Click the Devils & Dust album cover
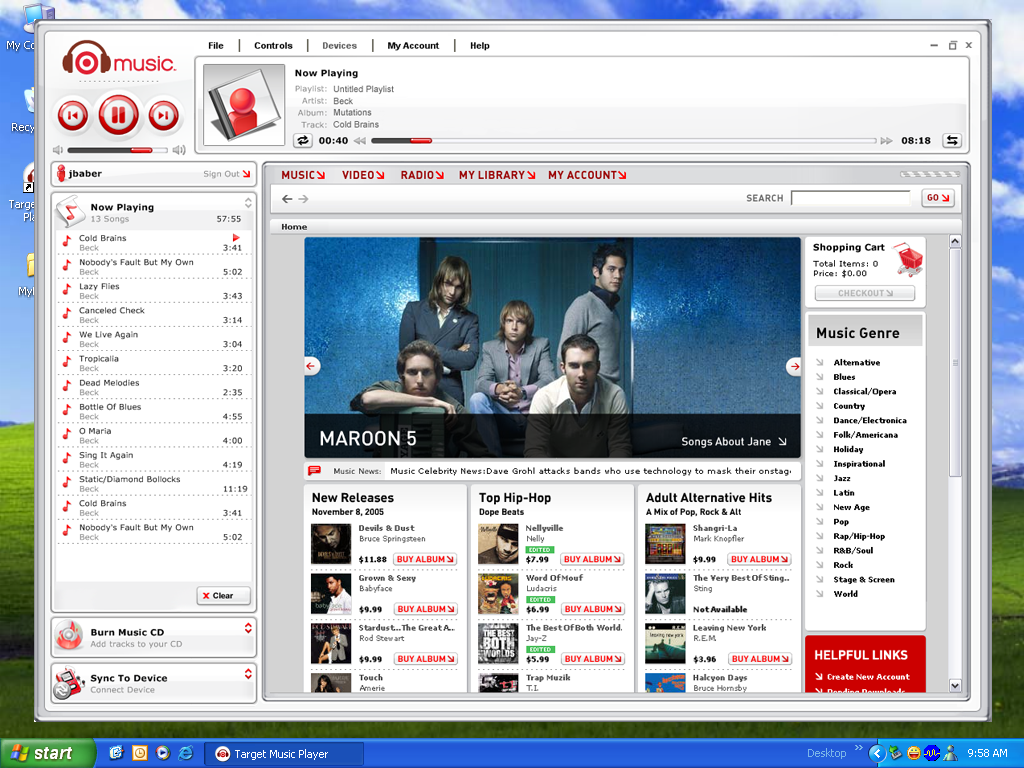 (330, 544)
